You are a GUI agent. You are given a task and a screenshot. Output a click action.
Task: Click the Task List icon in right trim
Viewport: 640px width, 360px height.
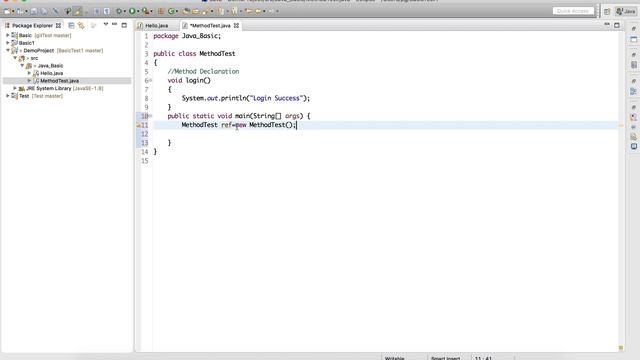tap(633, 65)
